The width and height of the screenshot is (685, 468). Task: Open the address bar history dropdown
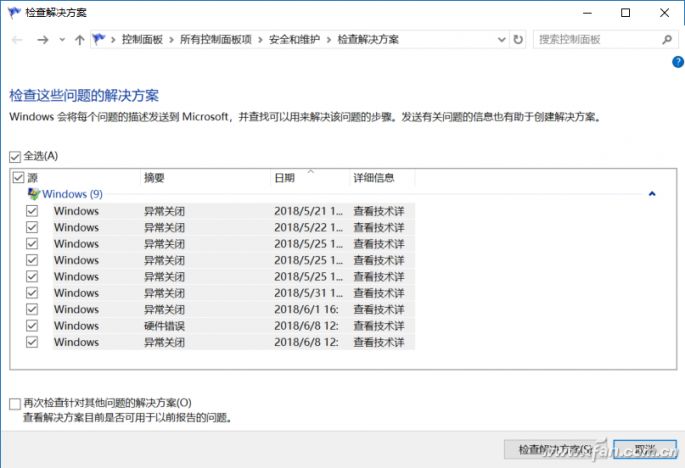(x=502, y=40)
